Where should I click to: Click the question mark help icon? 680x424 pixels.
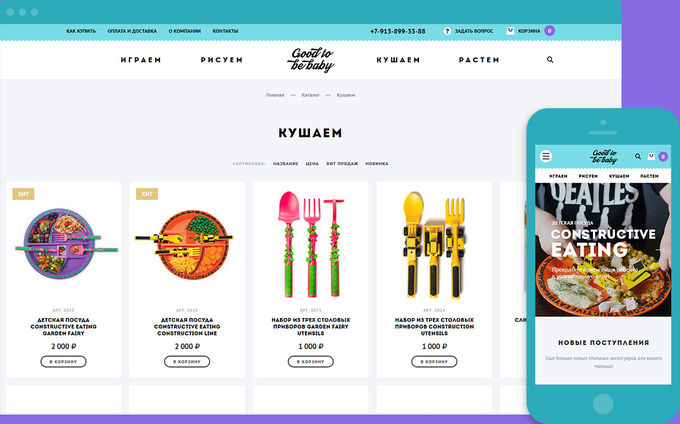pos(447,31)
